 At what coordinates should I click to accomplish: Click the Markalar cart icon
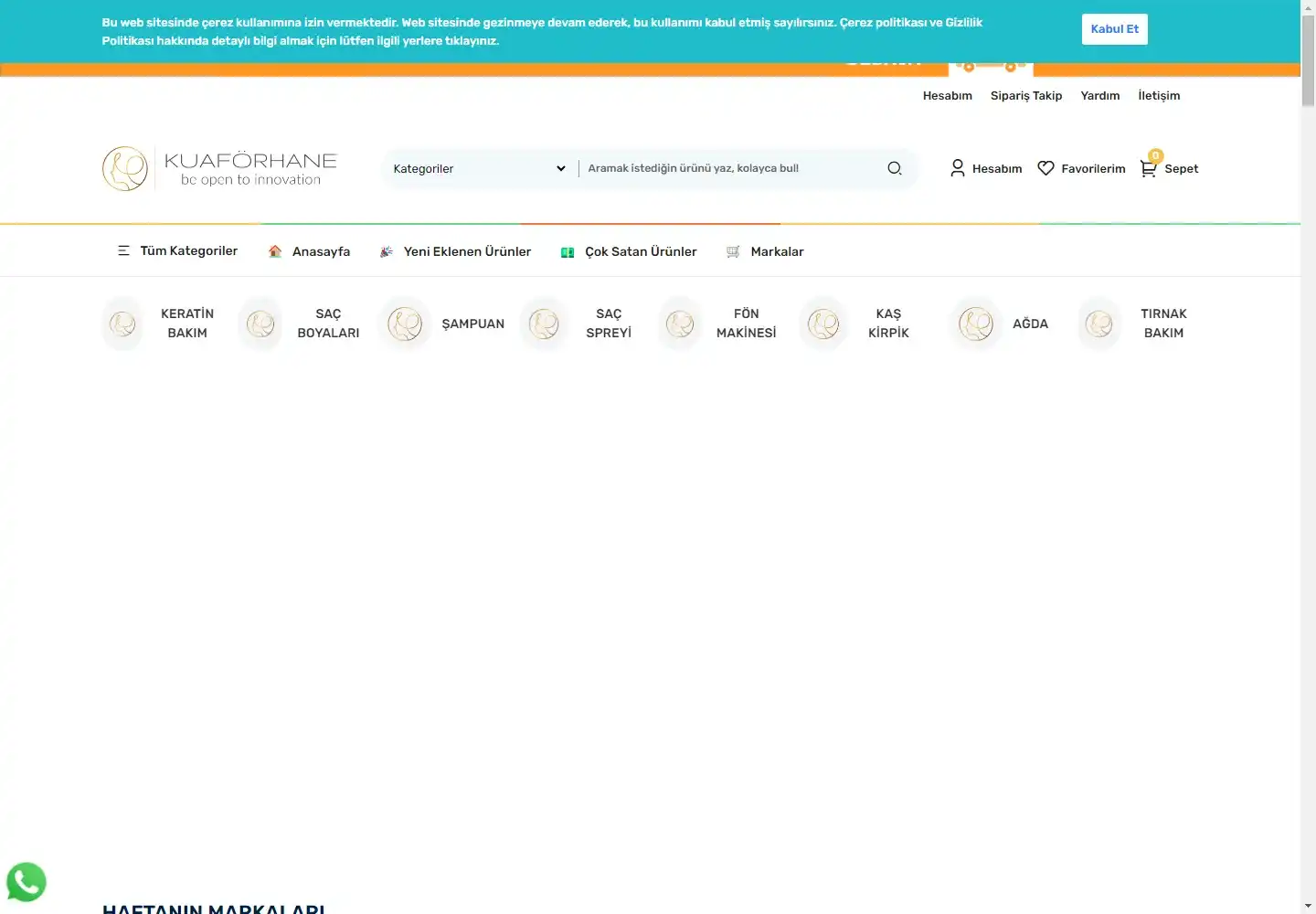pos(733,251)
